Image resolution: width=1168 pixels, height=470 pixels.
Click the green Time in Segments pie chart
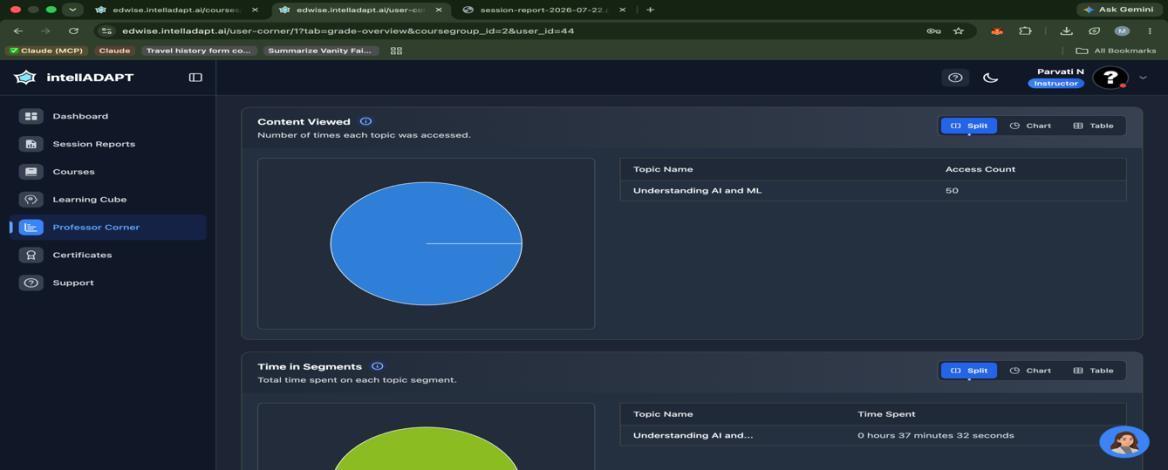coord(426,448)
